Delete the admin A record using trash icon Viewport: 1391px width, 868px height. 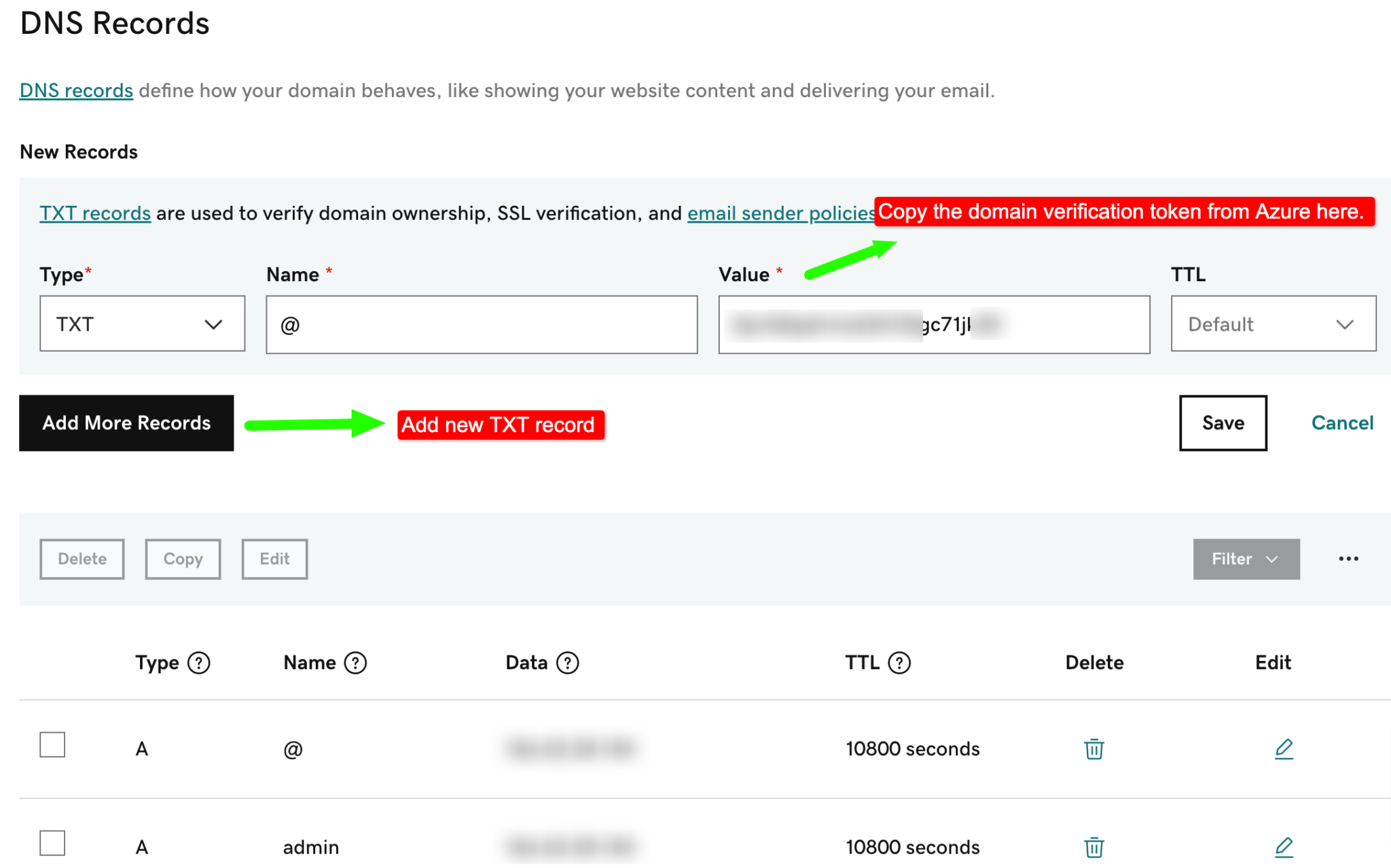tap(1093, 846)
